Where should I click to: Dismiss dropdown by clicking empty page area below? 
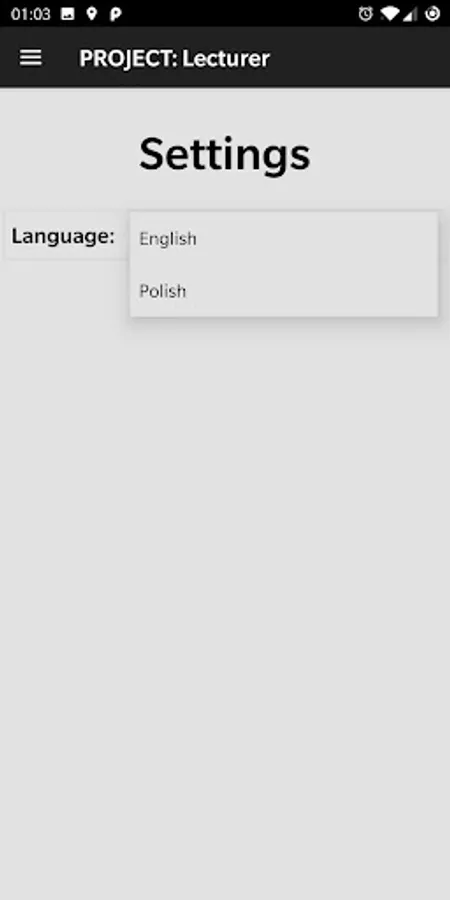[x=225, y=574]
